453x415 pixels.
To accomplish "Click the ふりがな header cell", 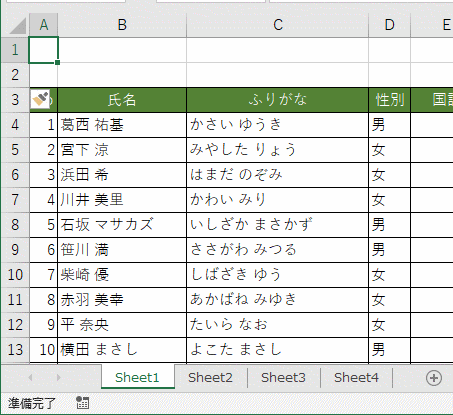I will pyautogui.click(x=277, y=100).
